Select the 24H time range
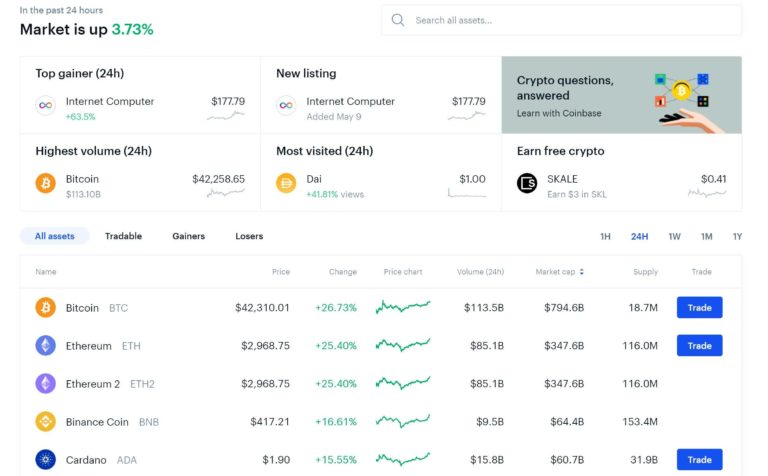Screen dimensions: 768x476 tap(639, 237)
